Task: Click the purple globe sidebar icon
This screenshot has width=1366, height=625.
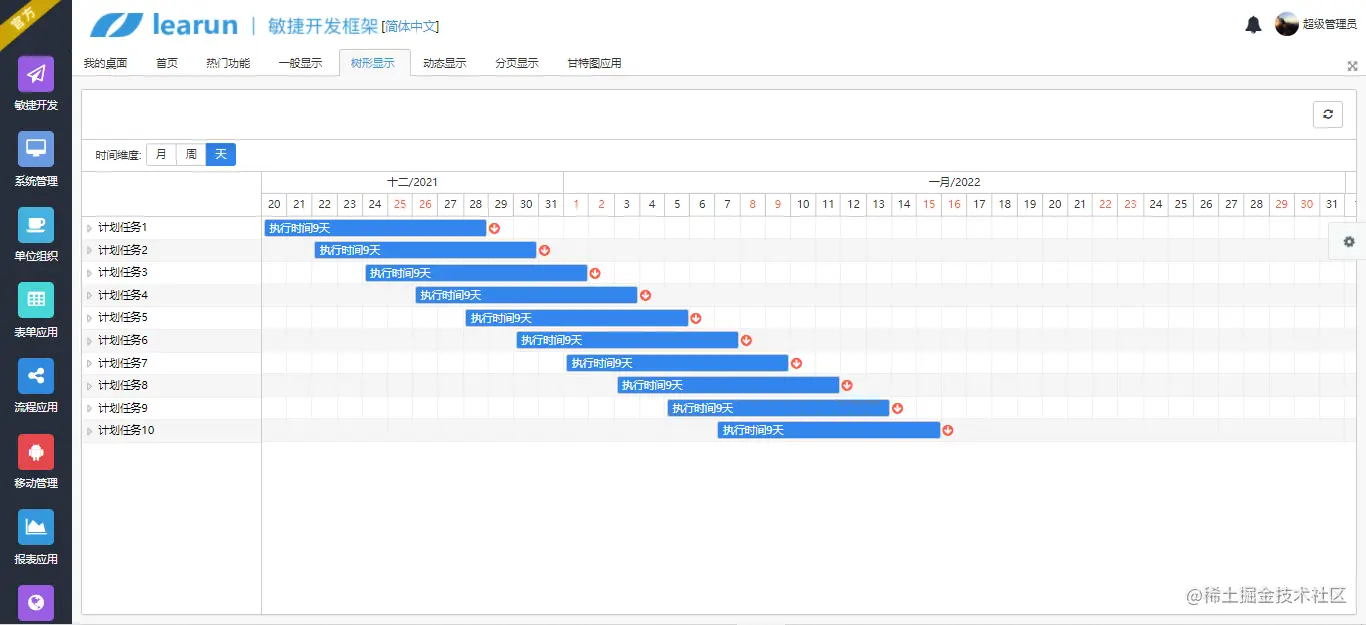Action: [x=36, y=602]
